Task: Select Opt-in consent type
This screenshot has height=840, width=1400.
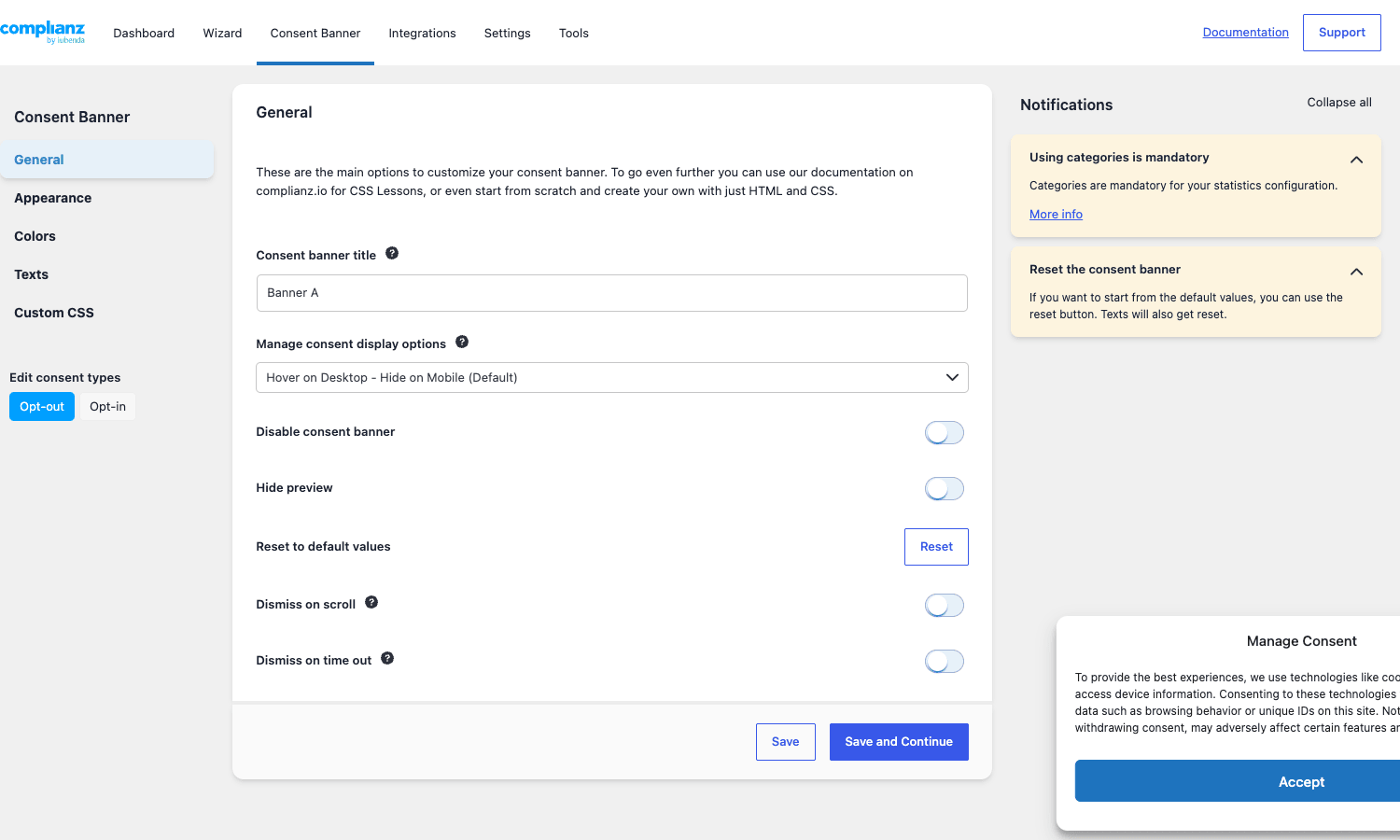Action: (x=107, y=407)
